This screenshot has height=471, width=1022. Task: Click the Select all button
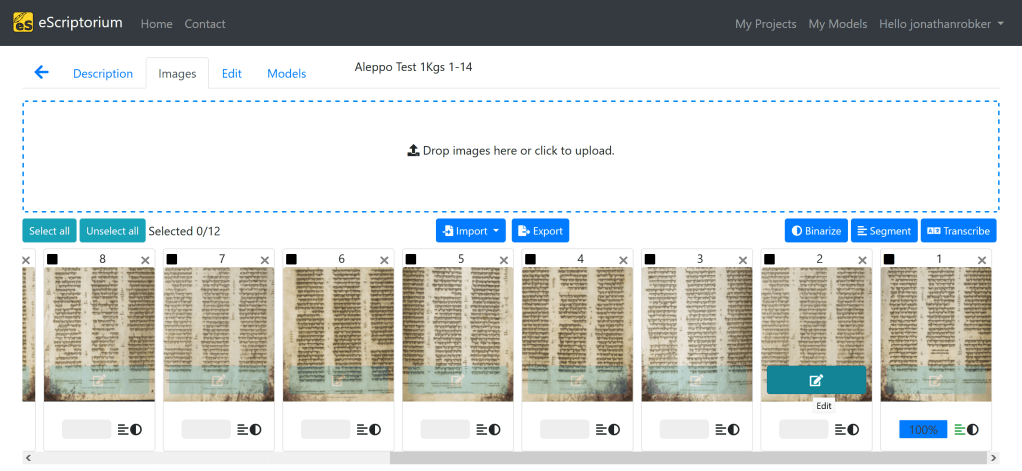(x=49, y=231)
